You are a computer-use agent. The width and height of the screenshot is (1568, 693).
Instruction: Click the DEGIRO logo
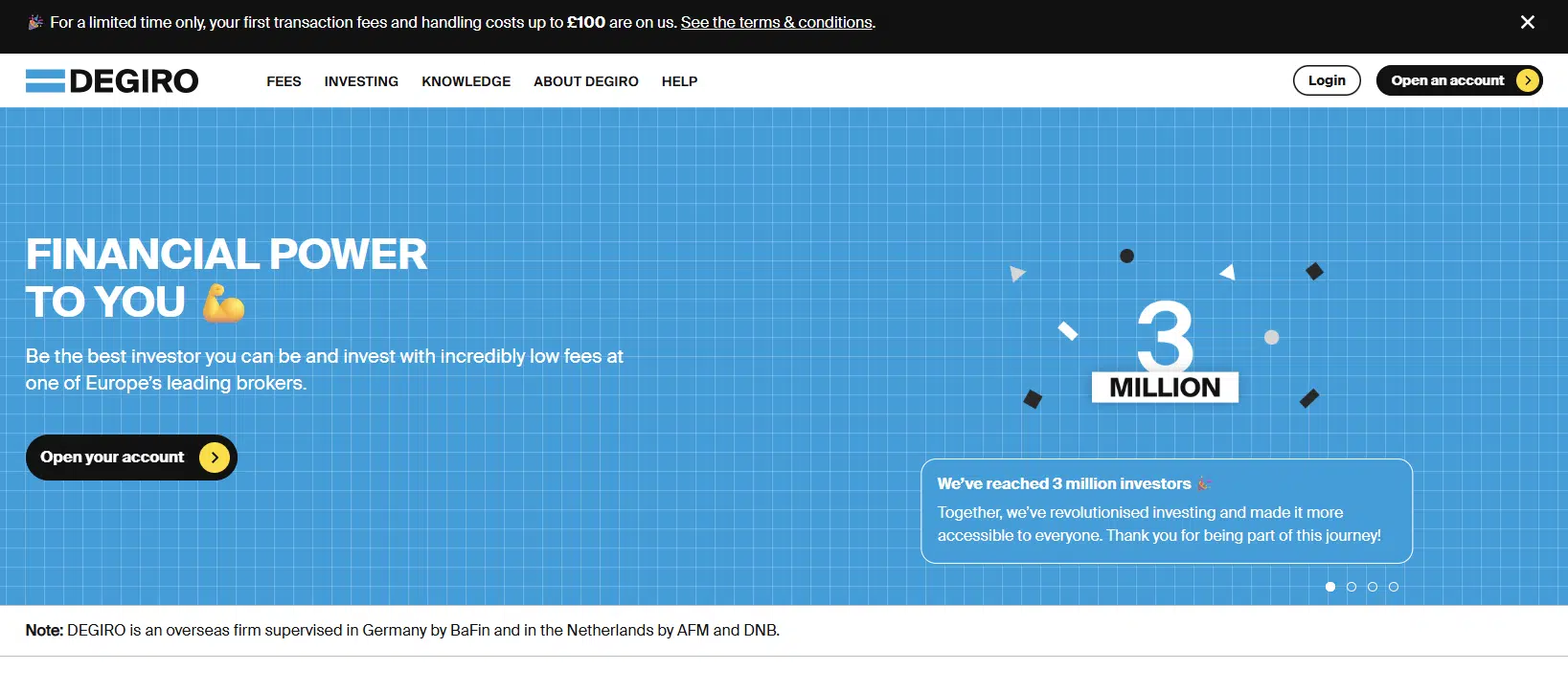112,81
